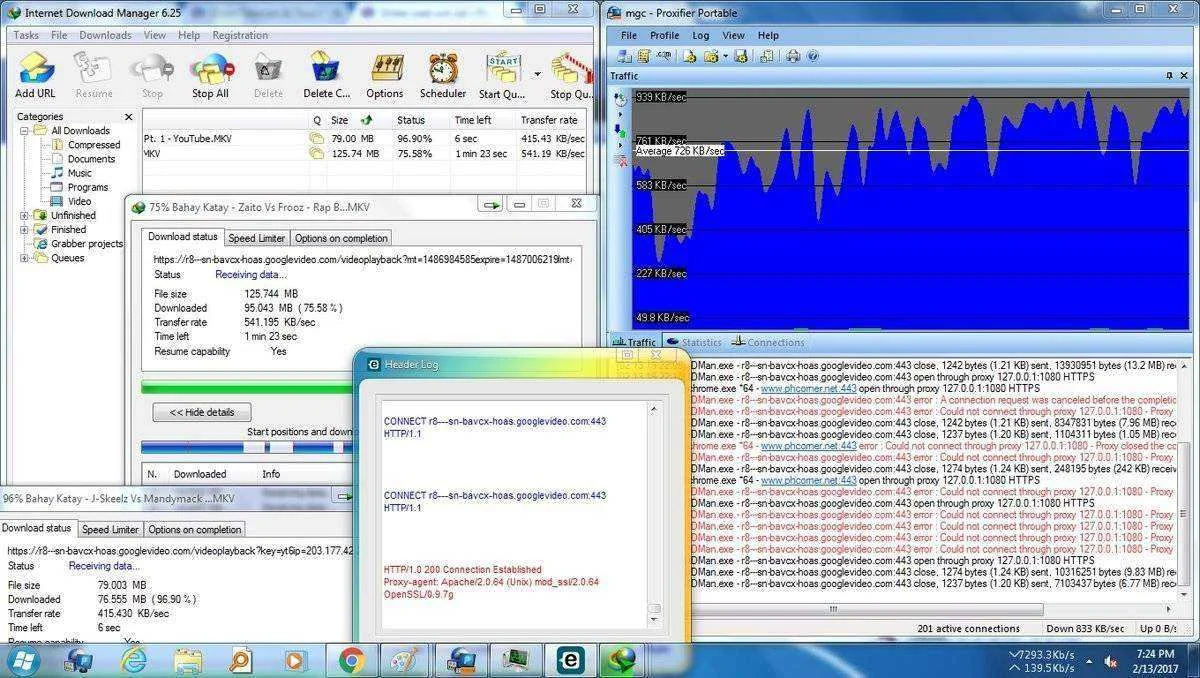This screenshot has height=678, width=1200.
Task: Click first www.phcorner.net:443 log link
Action: 809,388
